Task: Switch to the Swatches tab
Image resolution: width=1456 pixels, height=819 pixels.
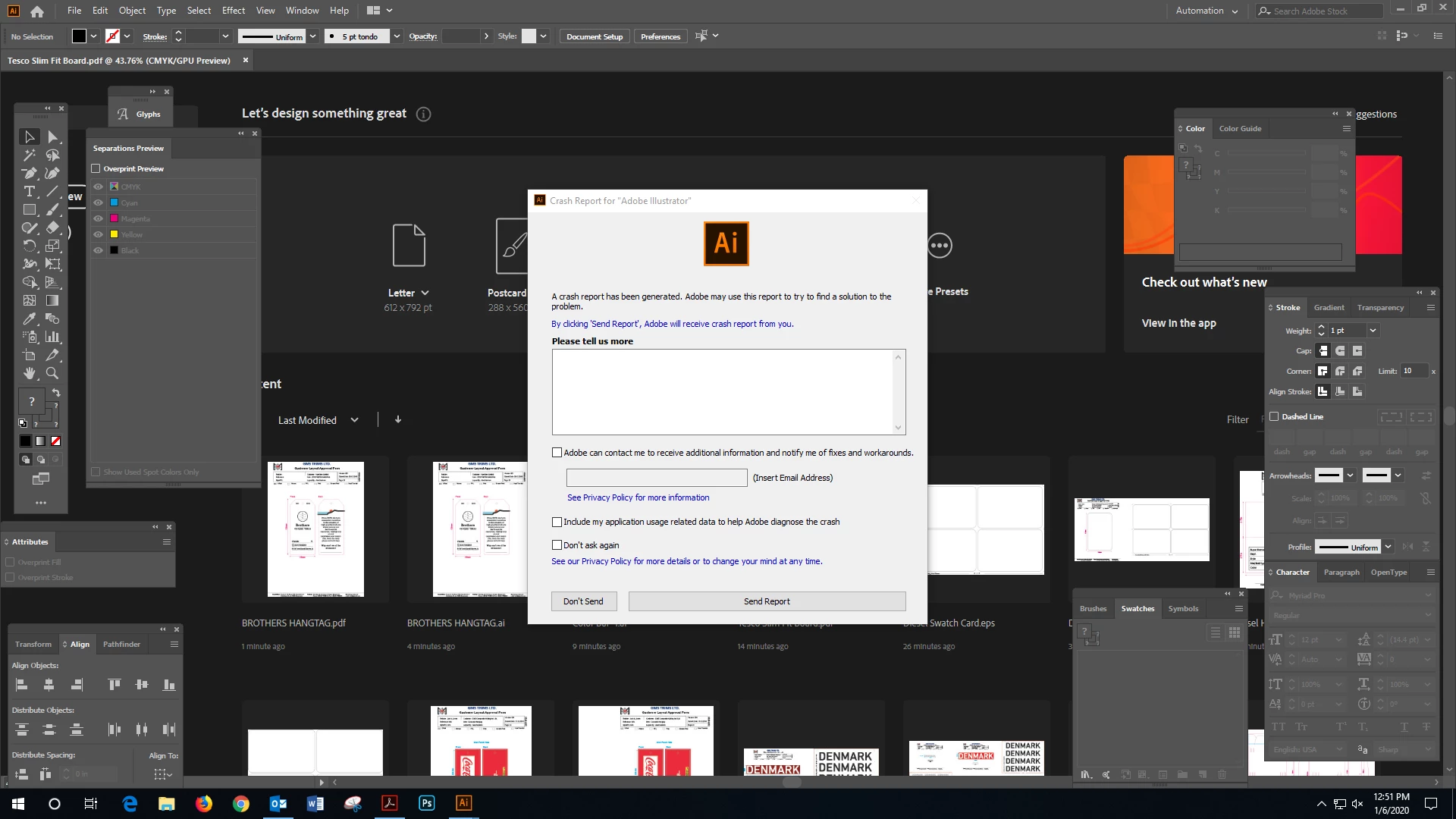Action: 1137,608
